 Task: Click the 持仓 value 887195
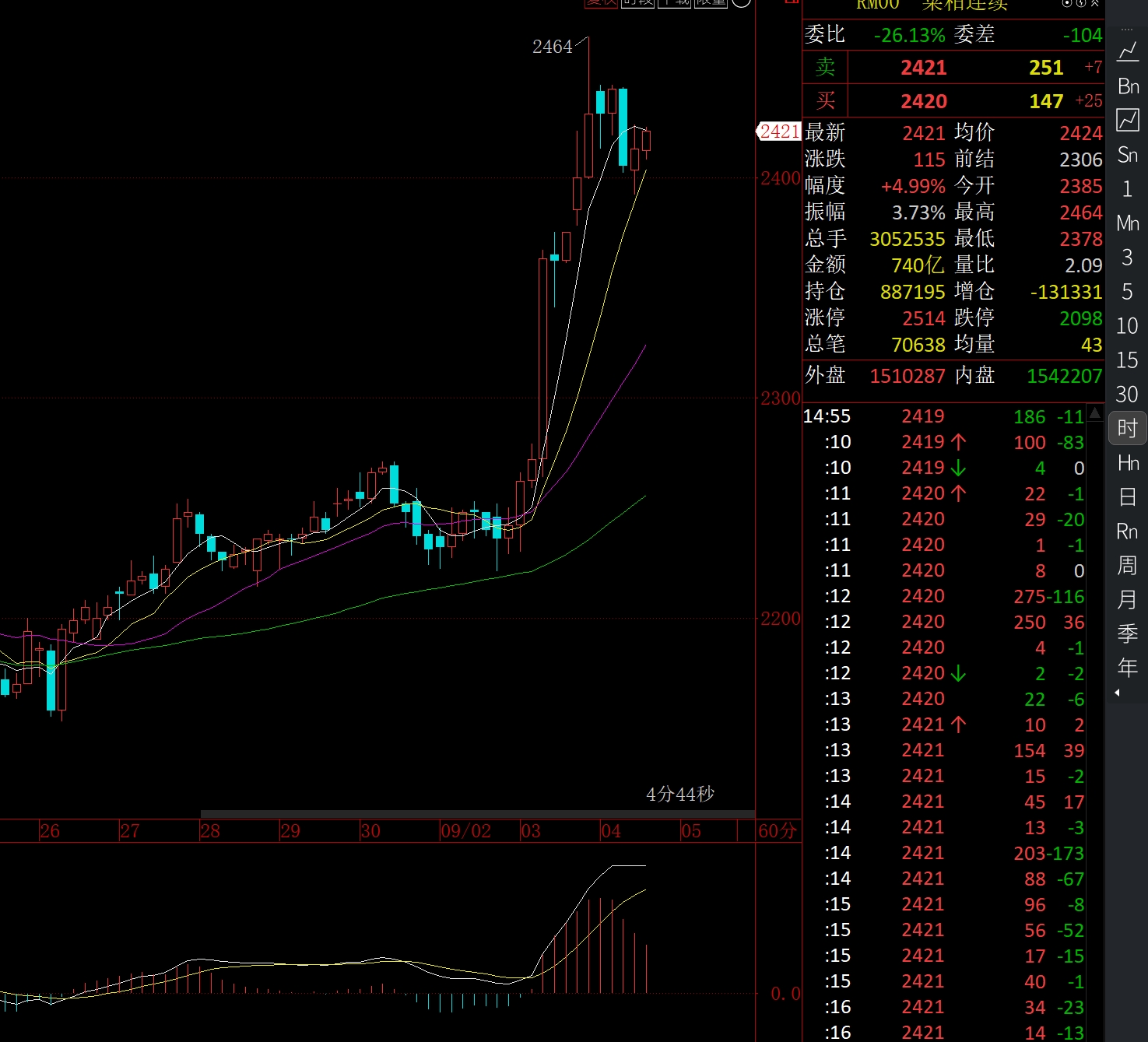click(x=913, y=292)
